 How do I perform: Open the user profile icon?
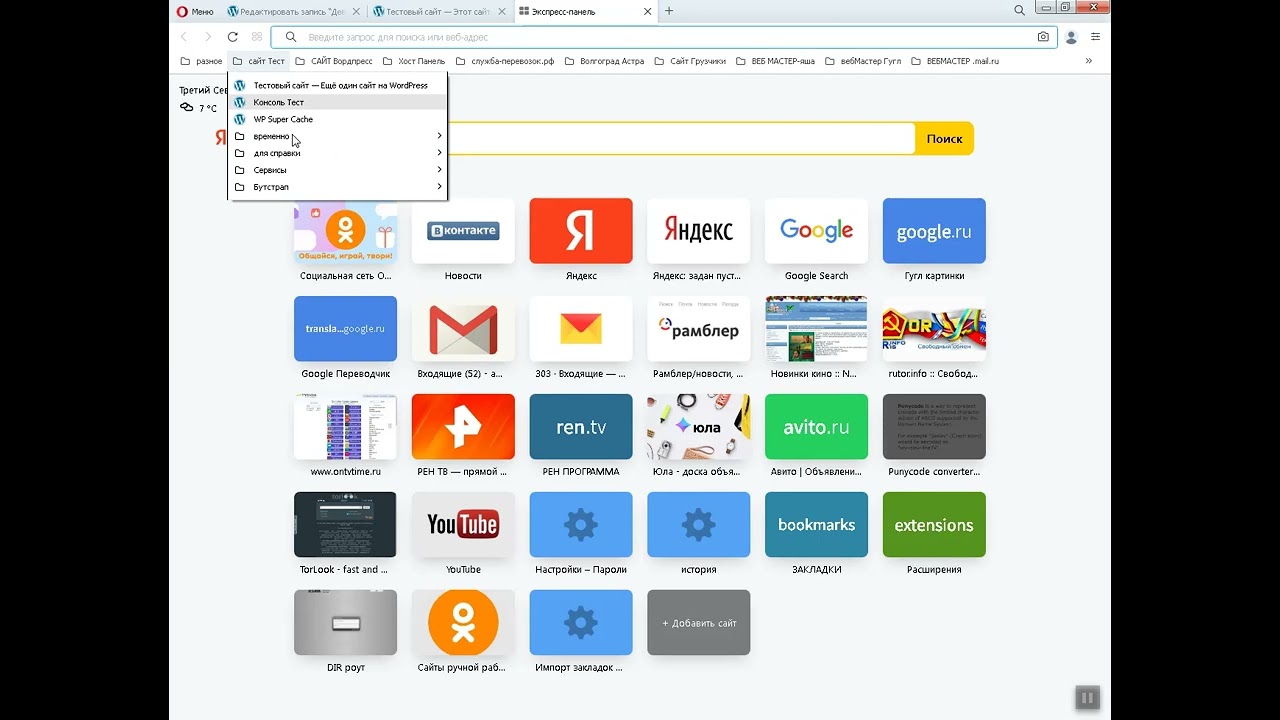click(x=1071, y=37)
